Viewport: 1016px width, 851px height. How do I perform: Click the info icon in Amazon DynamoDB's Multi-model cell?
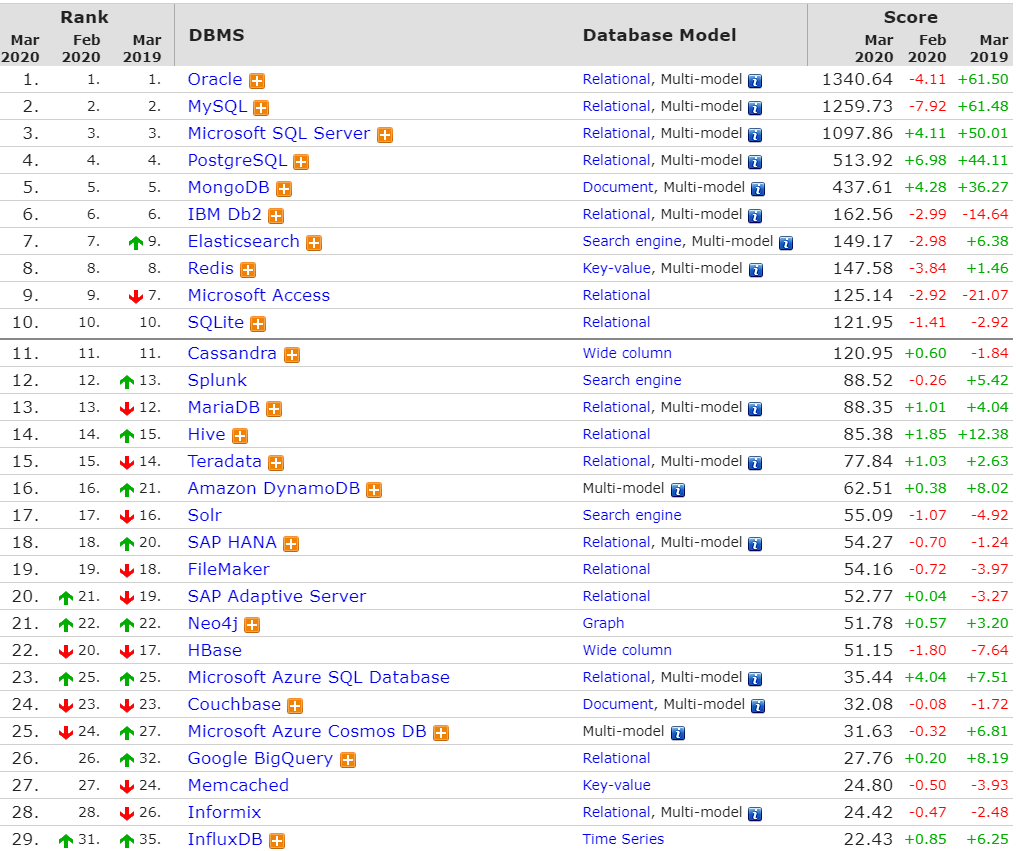pos(678,490)
